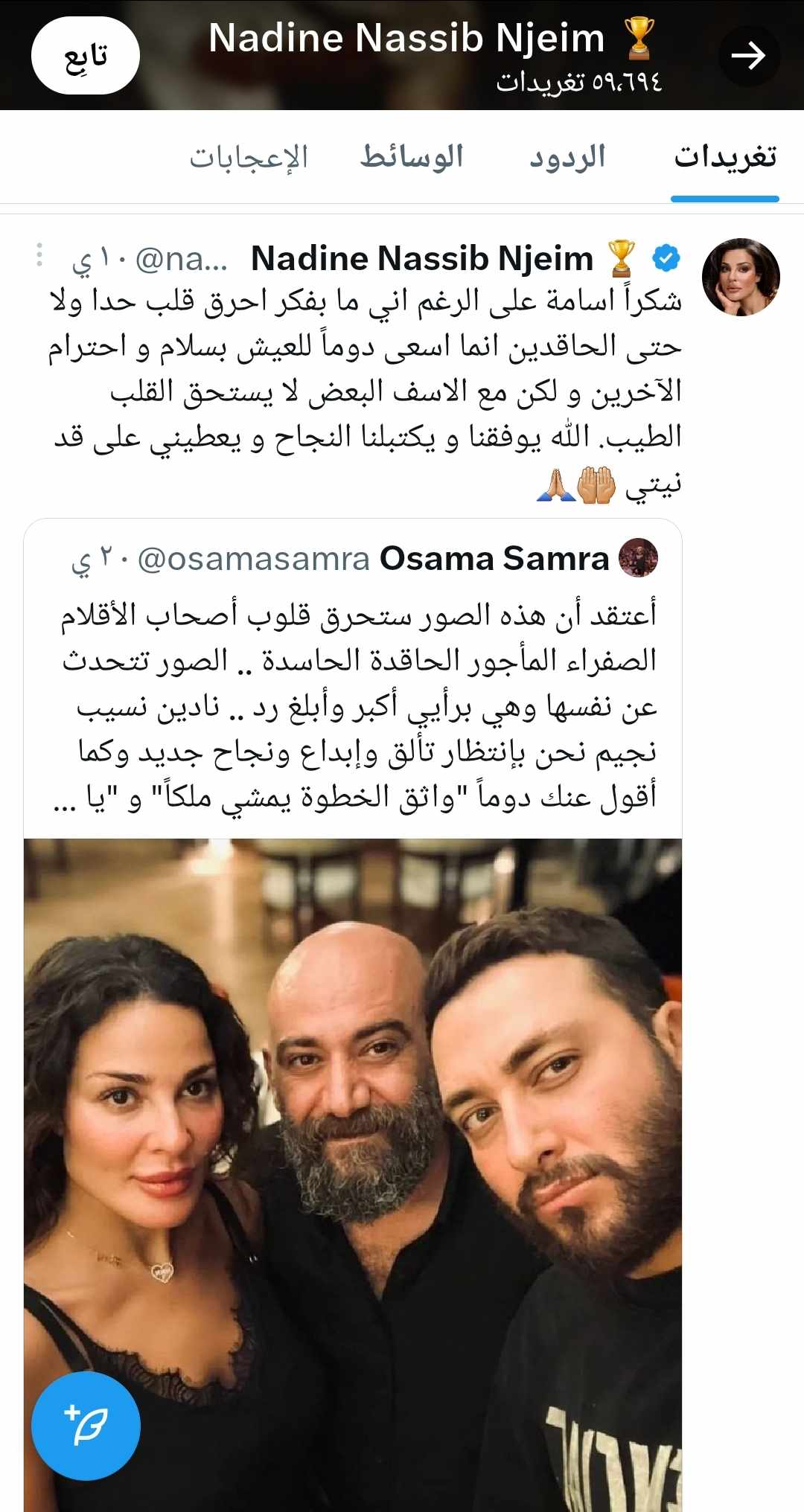Tap the Osama Samra display name
804x1512 pixels.
[x=494, y=558]
